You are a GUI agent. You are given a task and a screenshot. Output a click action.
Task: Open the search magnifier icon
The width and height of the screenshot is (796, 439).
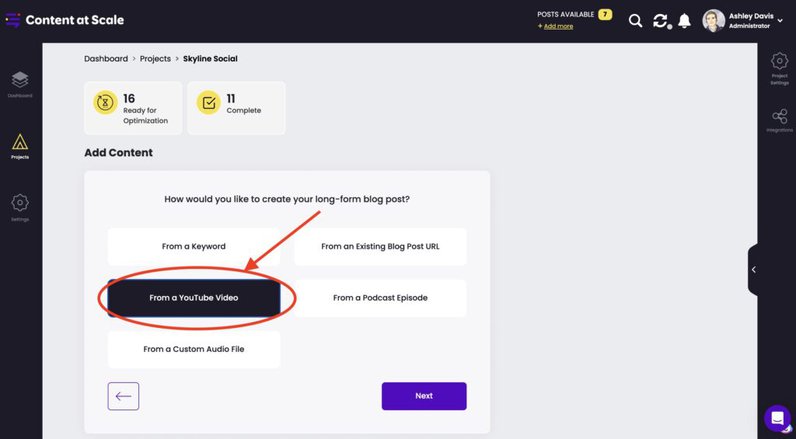[635, 20]
